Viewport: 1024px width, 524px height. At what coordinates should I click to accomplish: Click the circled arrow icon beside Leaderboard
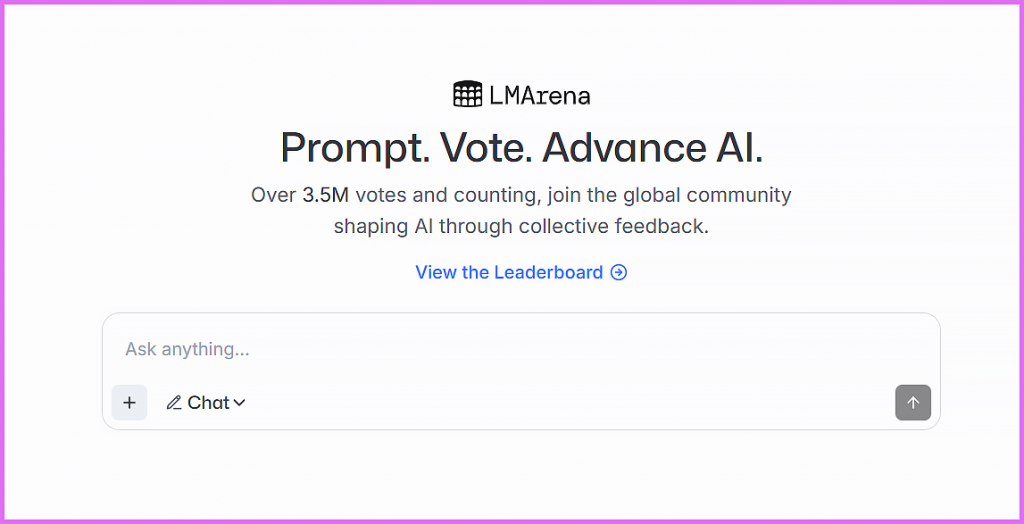click(x=618, y=272)
